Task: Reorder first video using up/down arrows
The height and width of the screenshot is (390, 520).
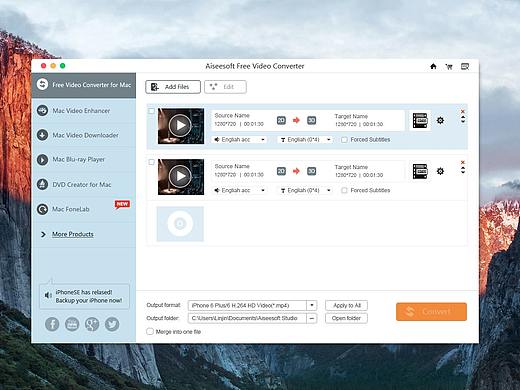Action: click(x=463, y=119)
